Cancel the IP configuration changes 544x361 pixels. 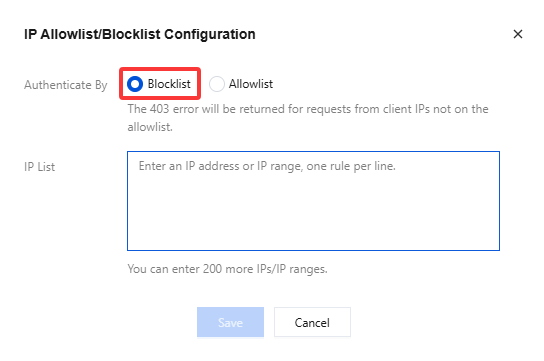click(312, 322)
